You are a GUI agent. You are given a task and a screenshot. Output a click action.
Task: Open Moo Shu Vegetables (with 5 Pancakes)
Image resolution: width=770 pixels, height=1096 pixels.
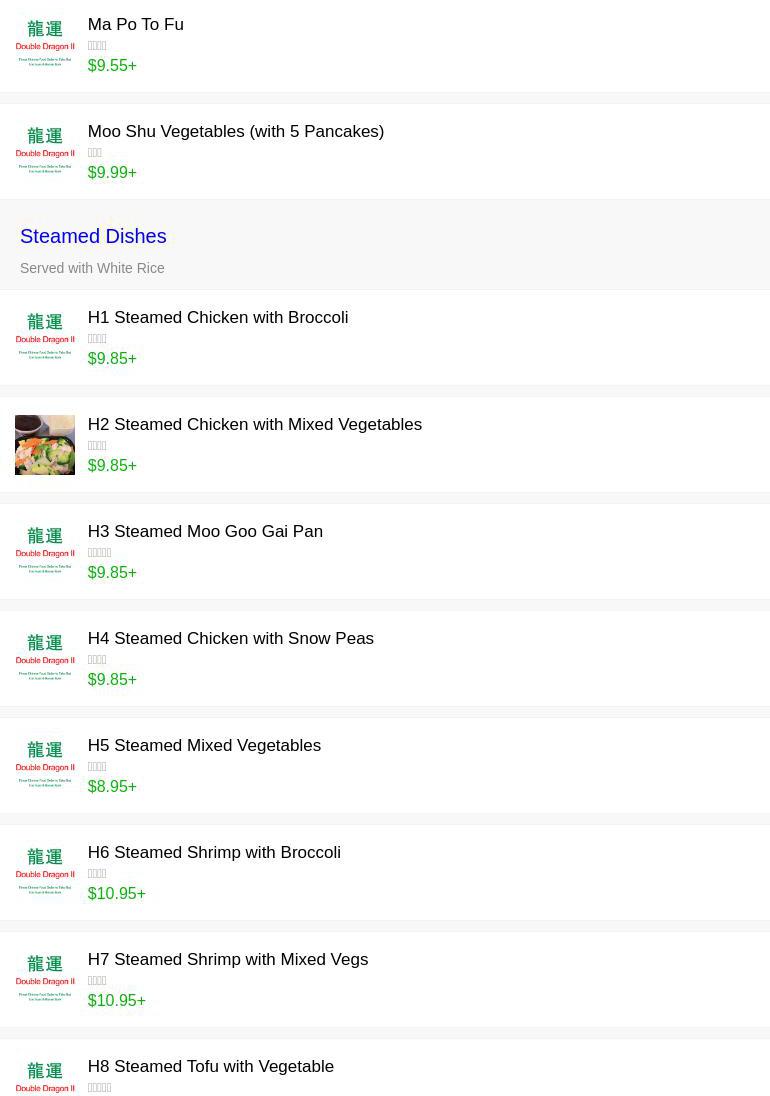pyautogui.click(x=235, y=132)
